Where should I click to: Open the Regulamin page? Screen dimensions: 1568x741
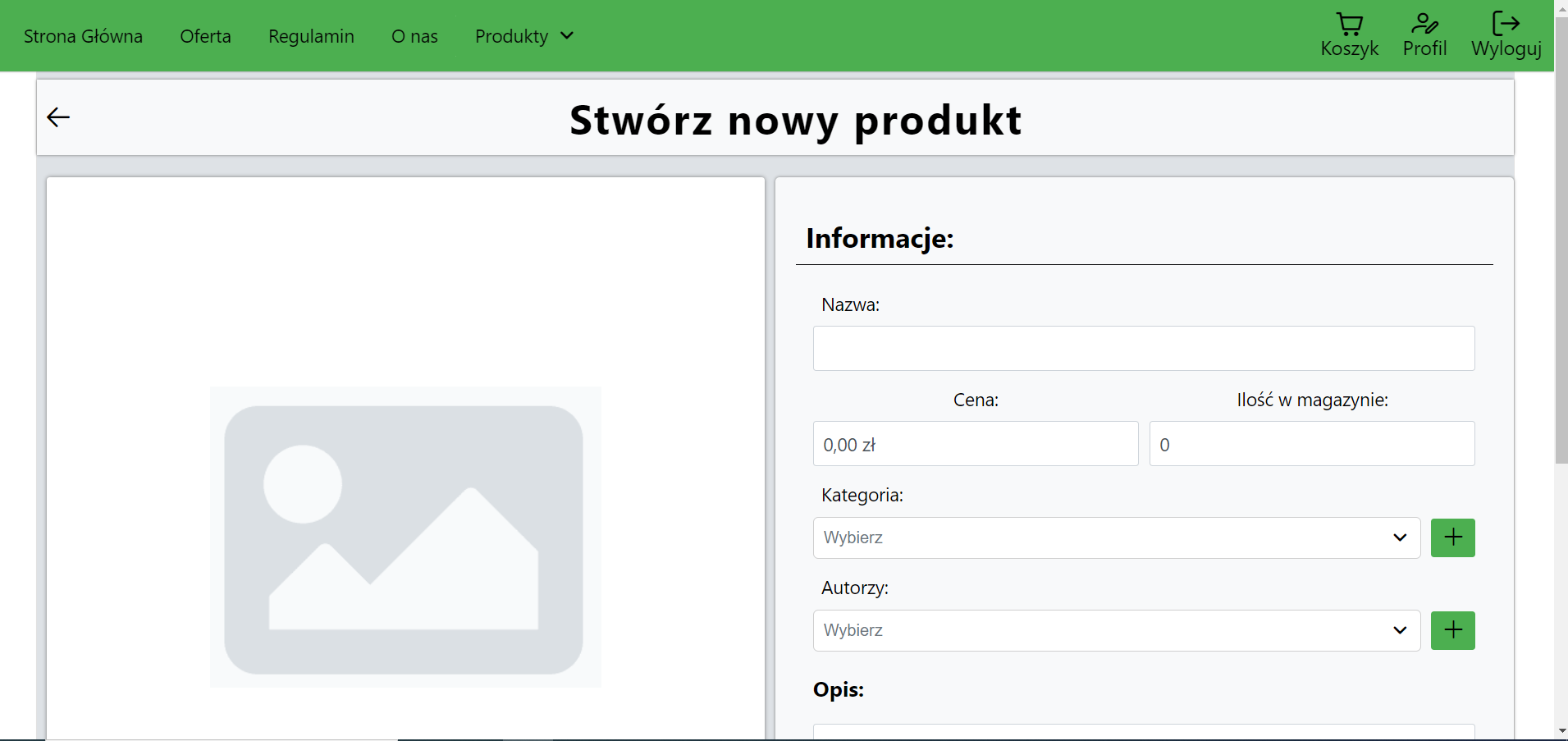(311, 36)
